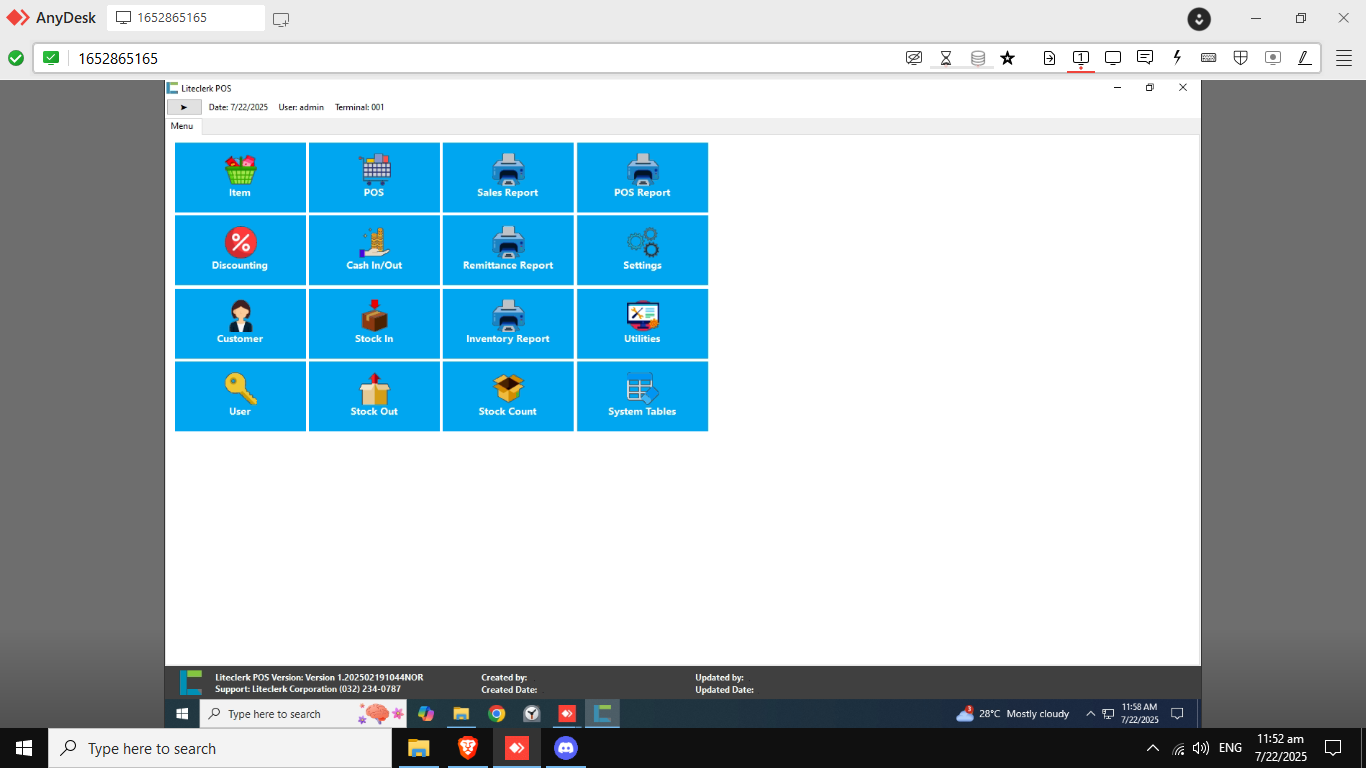This screenshot has width=1366, height=768.
Task: Open the Settings gears tile
Action: [x=642, y=250]
